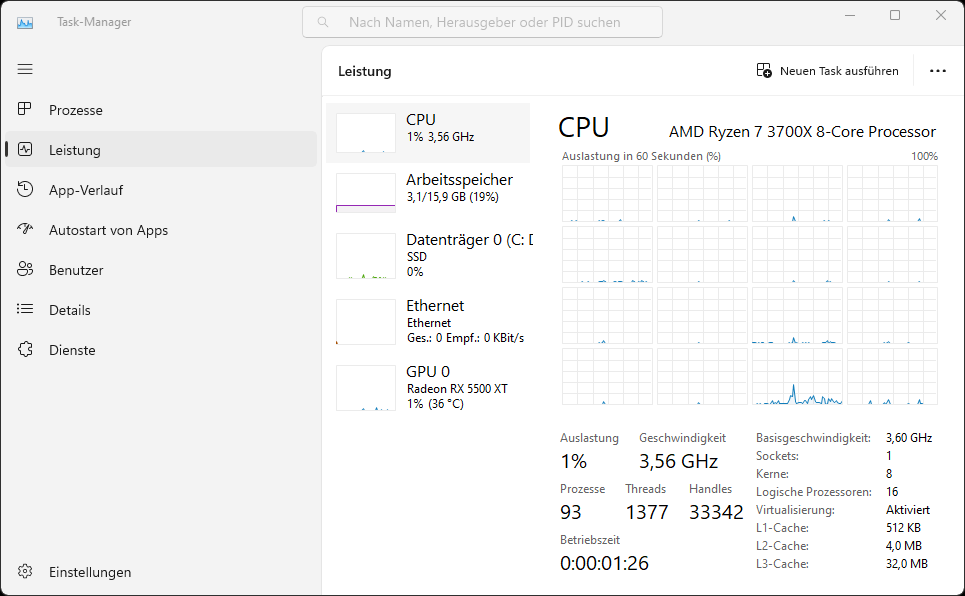Click Neuen Task ausführen
This screenshot has height=596, width=965.
(828, 70)
